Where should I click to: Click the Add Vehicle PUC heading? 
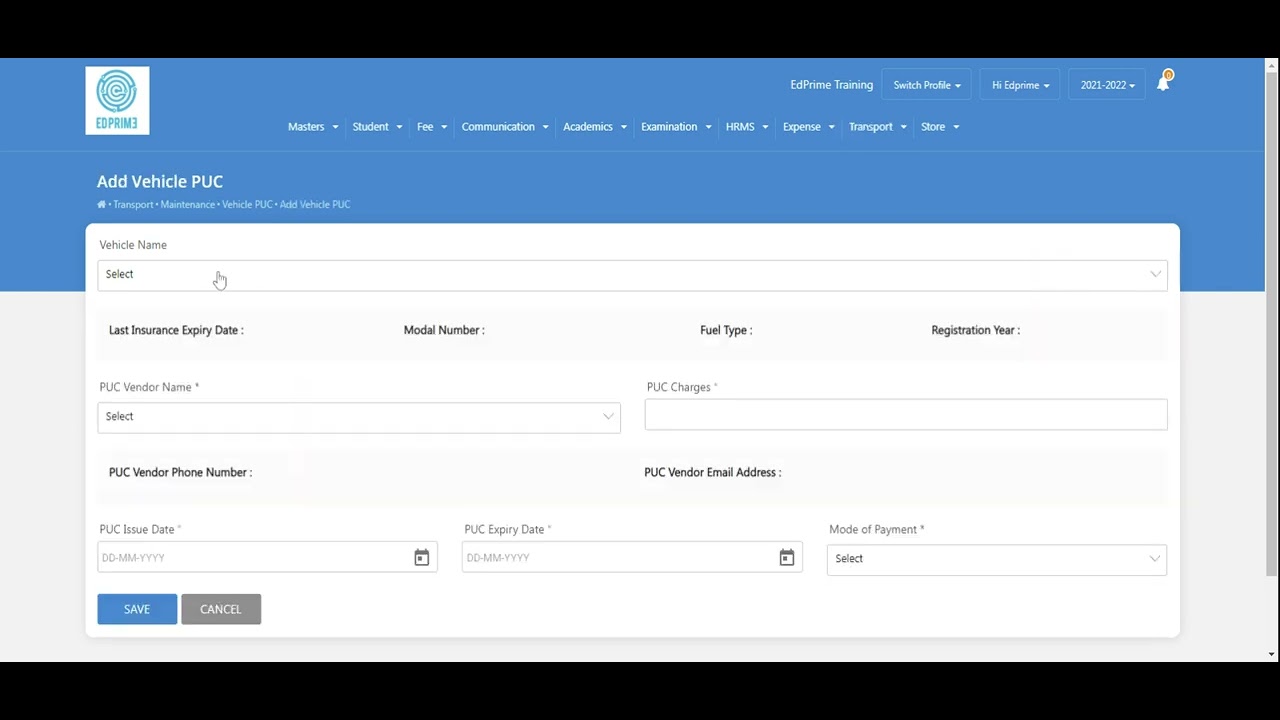160,181
